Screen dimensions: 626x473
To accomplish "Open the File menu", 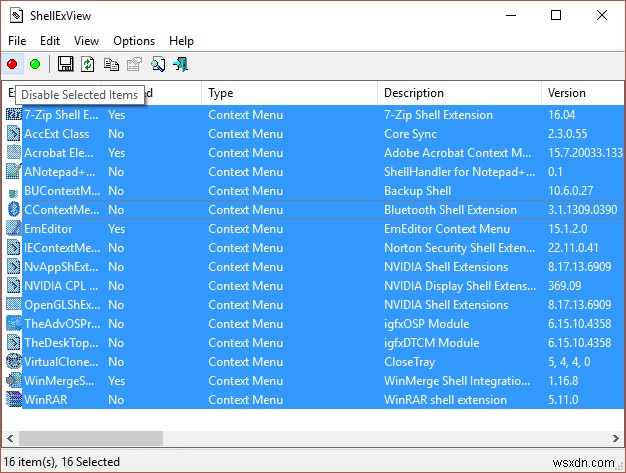I will coord(17,41).
